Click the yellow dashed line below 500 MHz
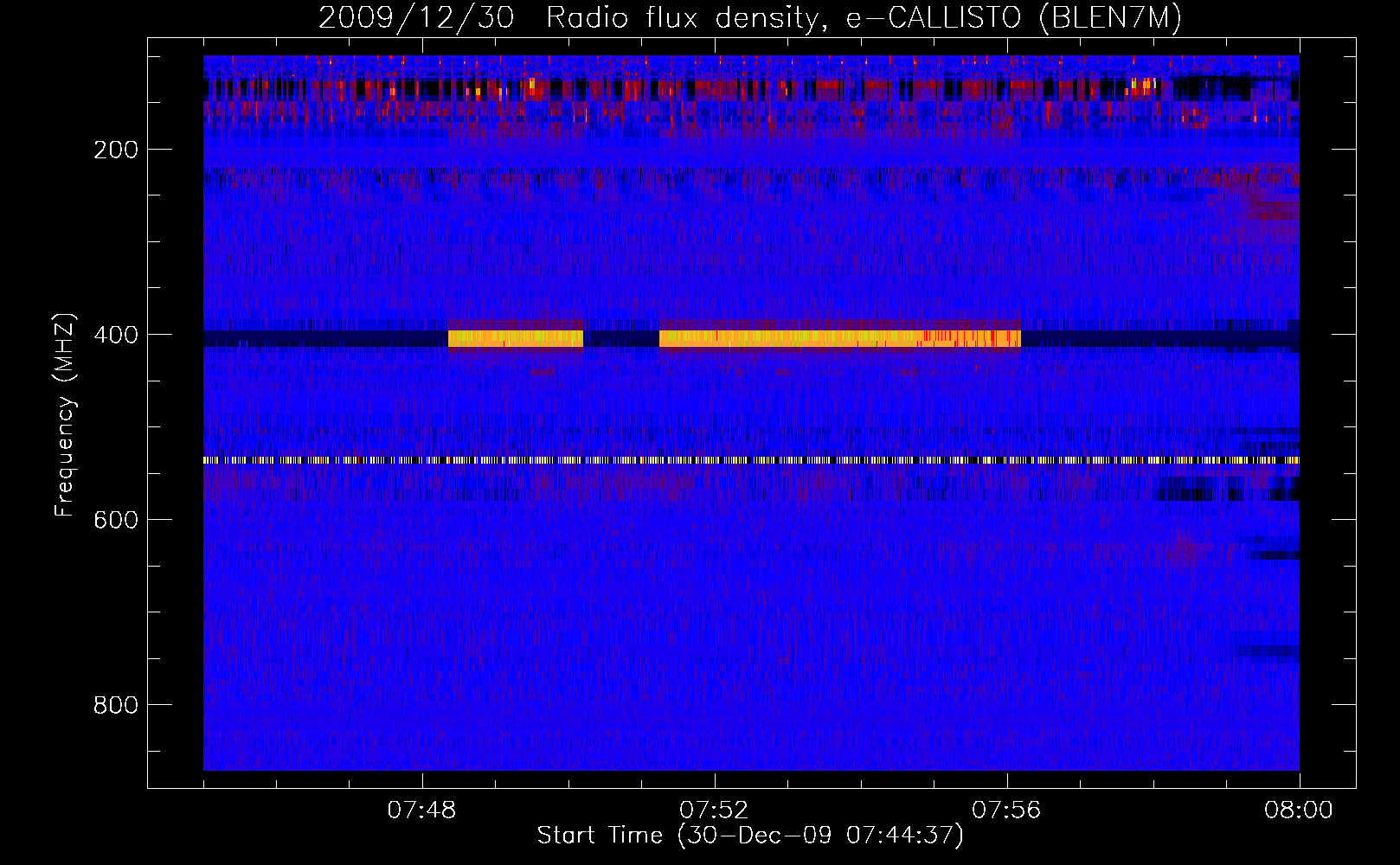 [751, 460]
